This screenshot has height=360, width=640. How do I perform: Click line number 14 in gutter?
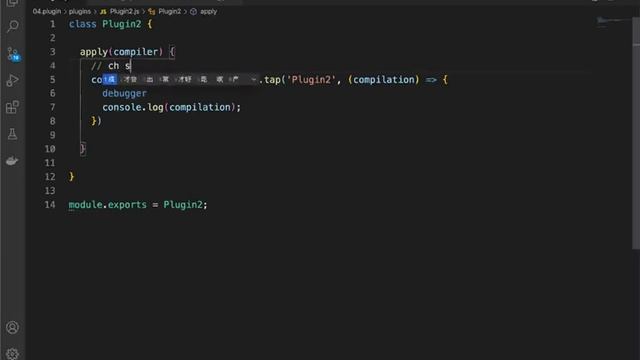pyautogui.click(x=50, y=204)
